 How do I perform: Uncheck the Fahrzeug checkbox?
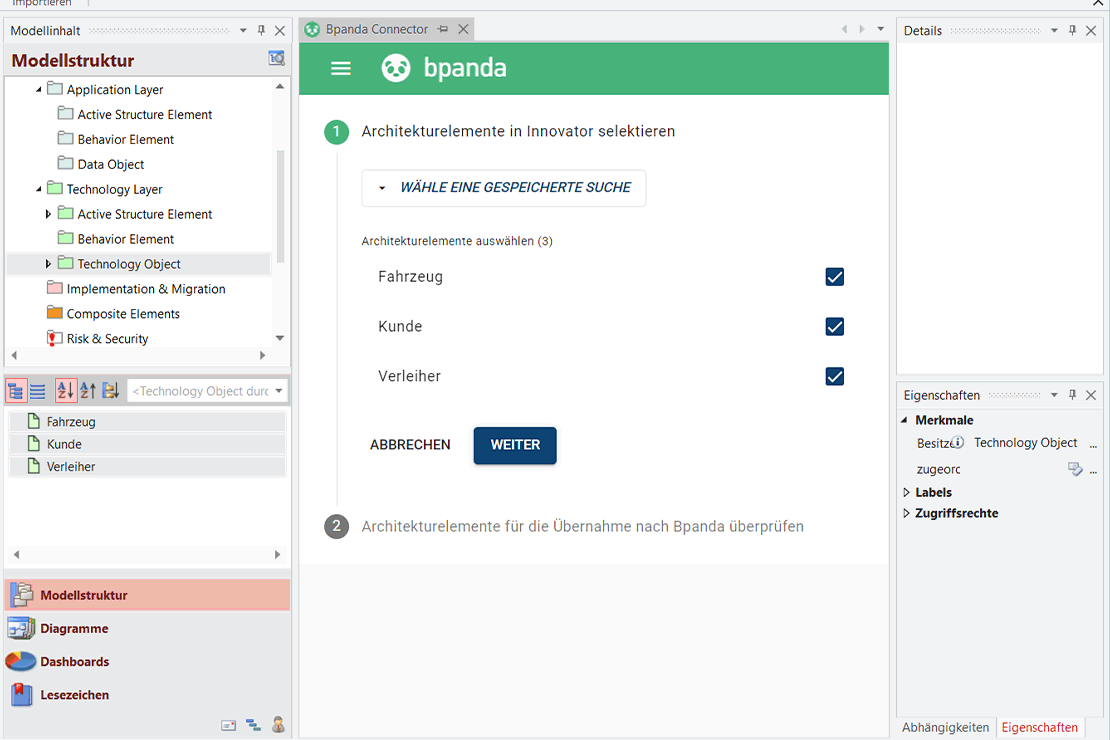(x=835, y=277)
